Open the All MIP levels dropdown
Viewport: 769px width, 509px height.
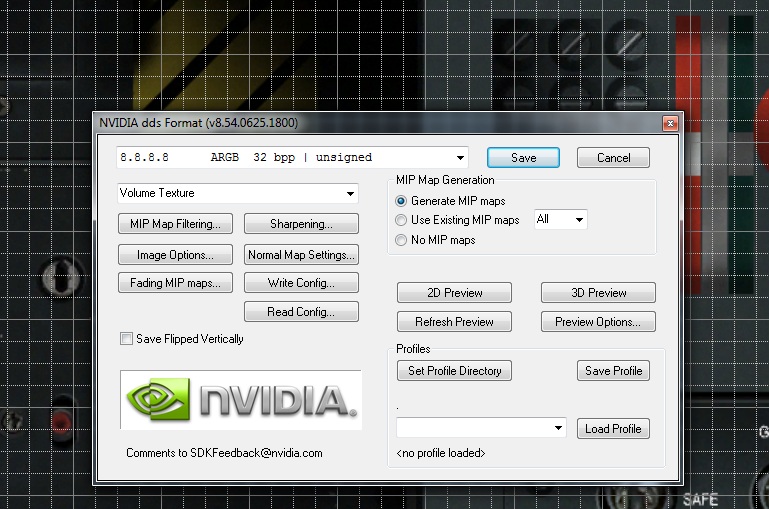pos(561,219)
